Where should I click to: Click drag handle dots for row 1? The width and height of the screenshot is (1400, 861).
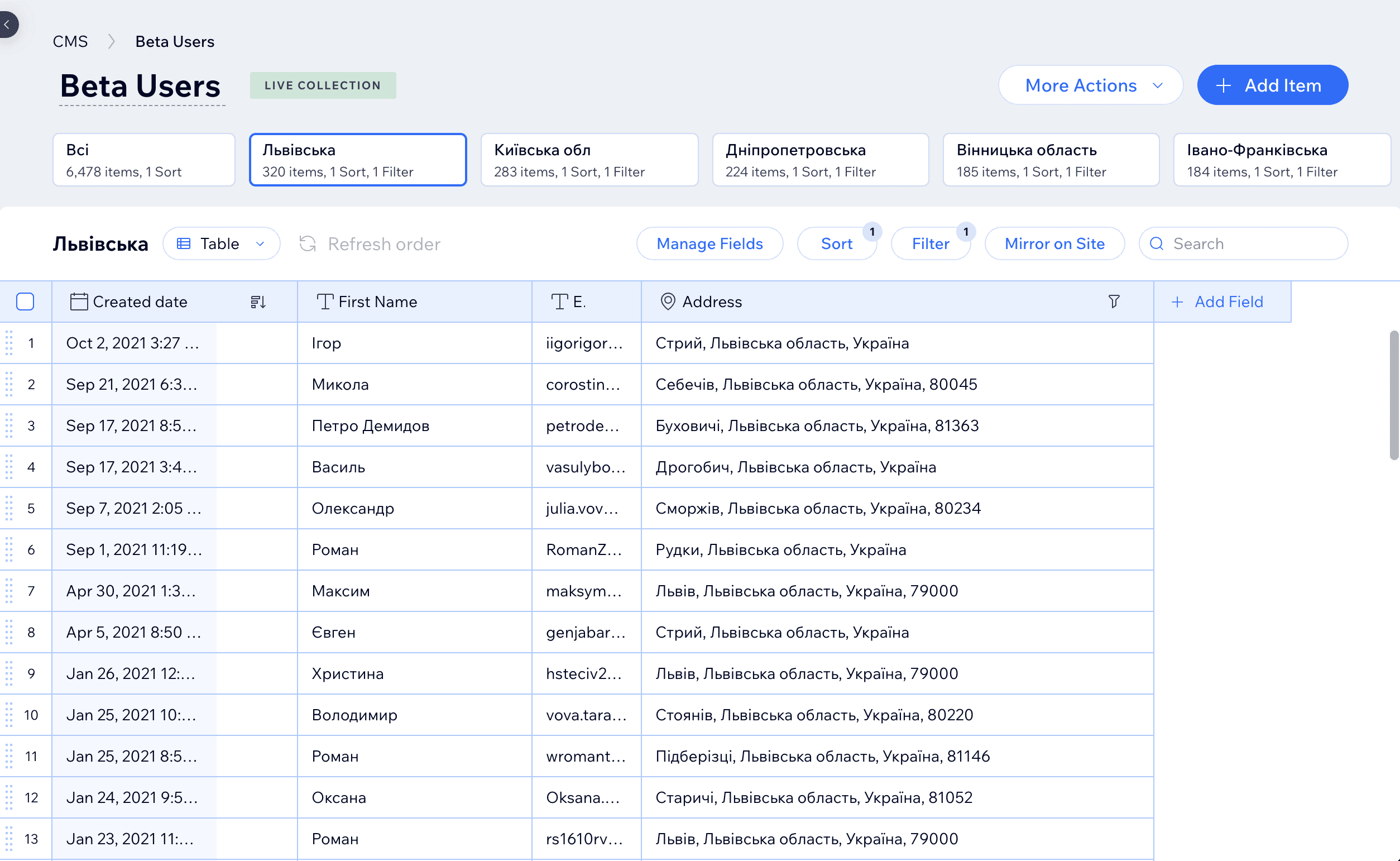click(9, 343)
